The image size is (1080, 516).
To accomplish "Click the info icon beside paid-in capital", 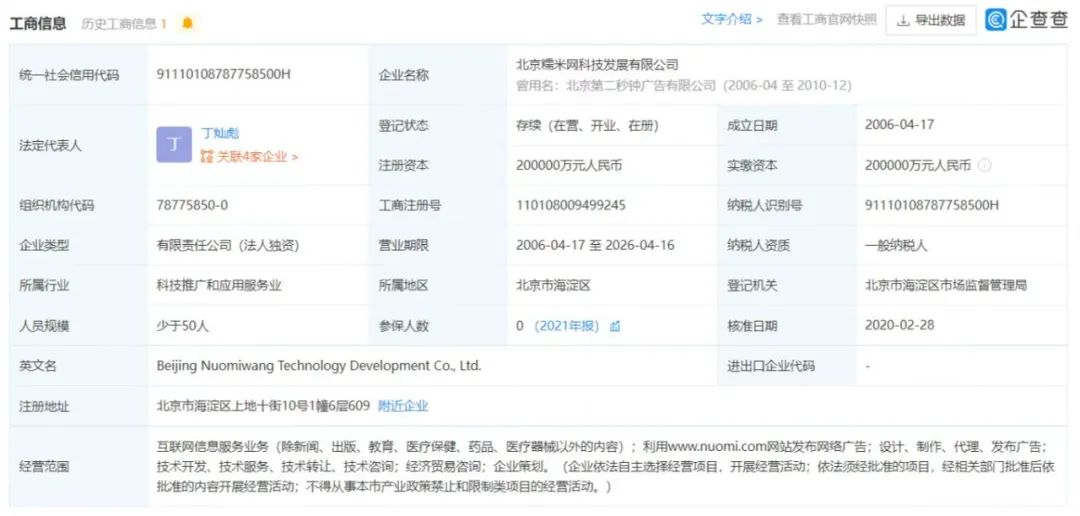I will pyautogui.click(x=984, y=165).
